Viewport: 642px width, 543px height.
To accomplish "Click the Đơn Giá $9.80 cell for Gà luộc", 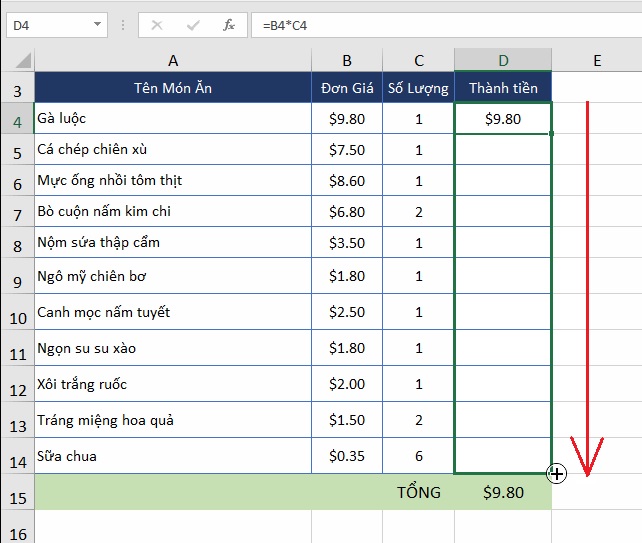I will click(x=347, y=118).
